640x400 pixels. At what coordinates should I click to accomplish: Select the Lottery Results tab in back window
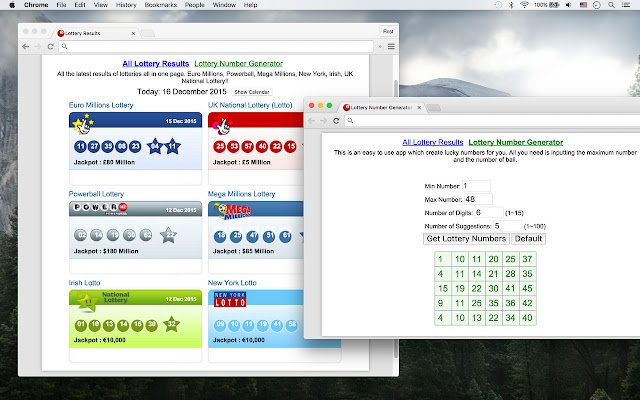(96, 33)
